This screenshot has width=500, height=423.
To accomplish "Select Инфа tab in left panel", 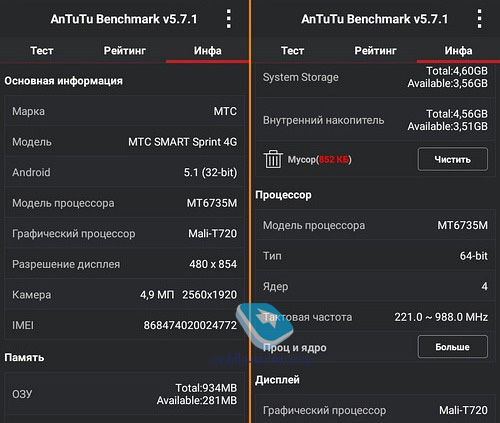I will click(207, 51).
